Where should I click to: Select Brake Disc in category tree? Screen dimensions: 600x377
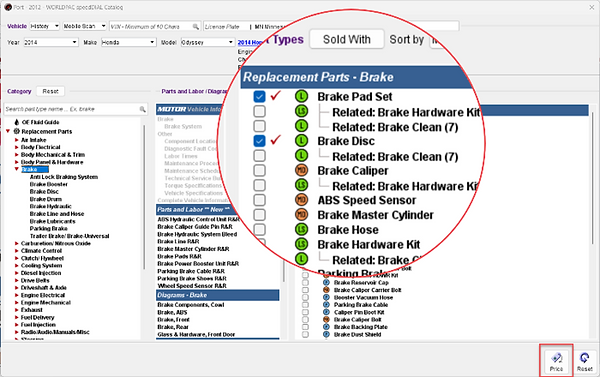click(44, 191)
